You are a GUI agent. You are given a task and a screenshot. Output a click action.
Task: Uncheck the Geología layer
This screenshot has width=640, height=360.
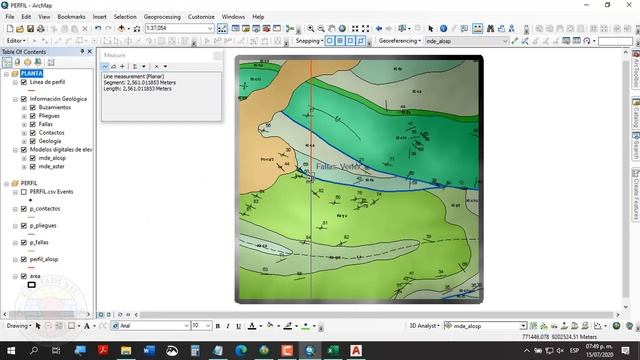(33, 141)
